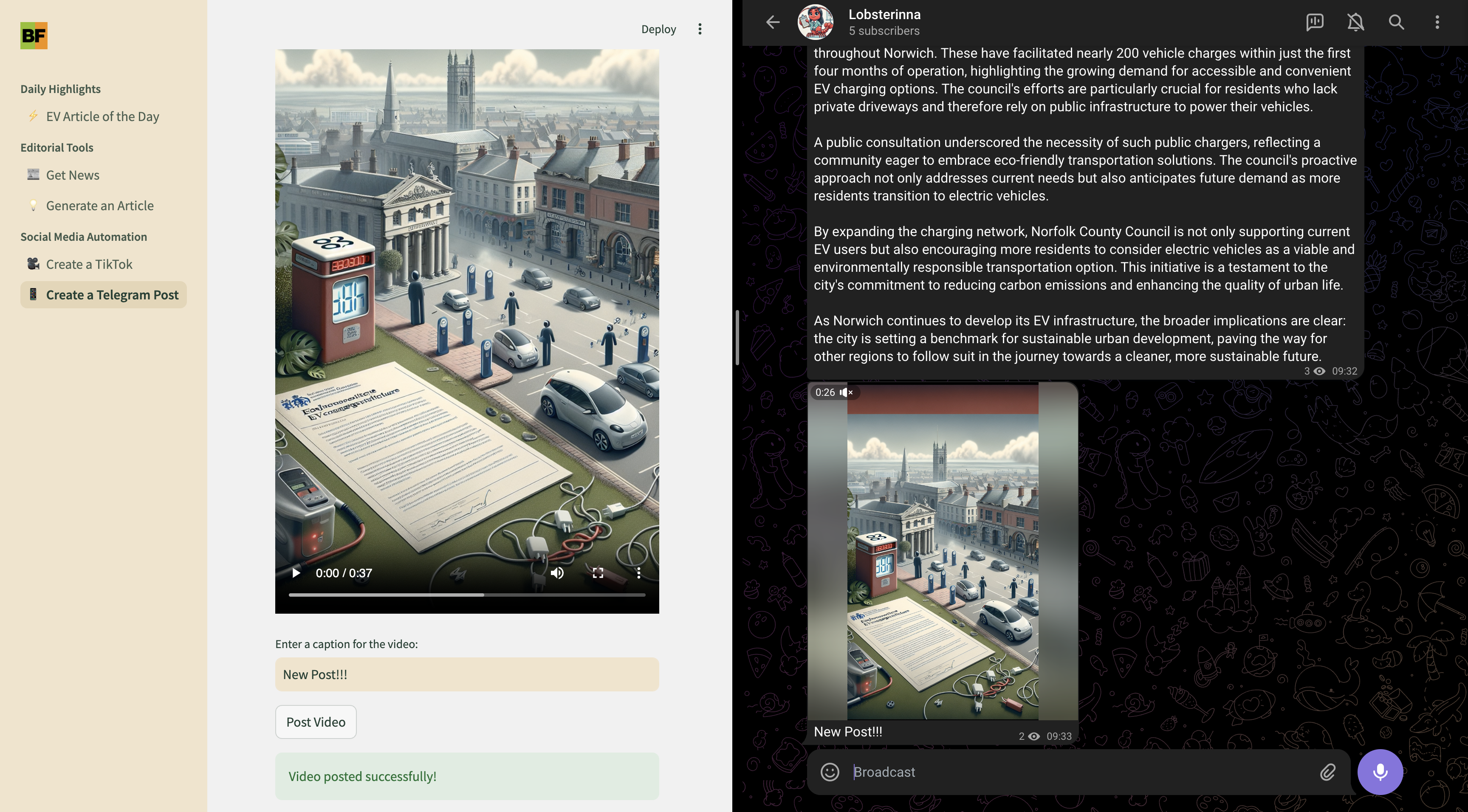Open channel discussion comments icon
Viewport: 1468px width, 812px height.
(x=1315, y=22)
